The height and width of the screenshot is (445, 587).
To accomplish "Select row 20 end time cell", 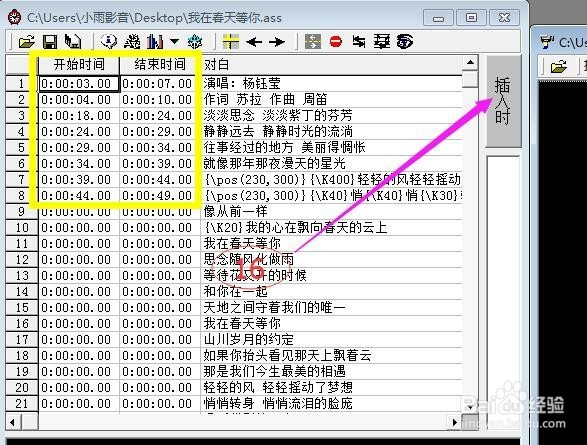I will (160, 388).
